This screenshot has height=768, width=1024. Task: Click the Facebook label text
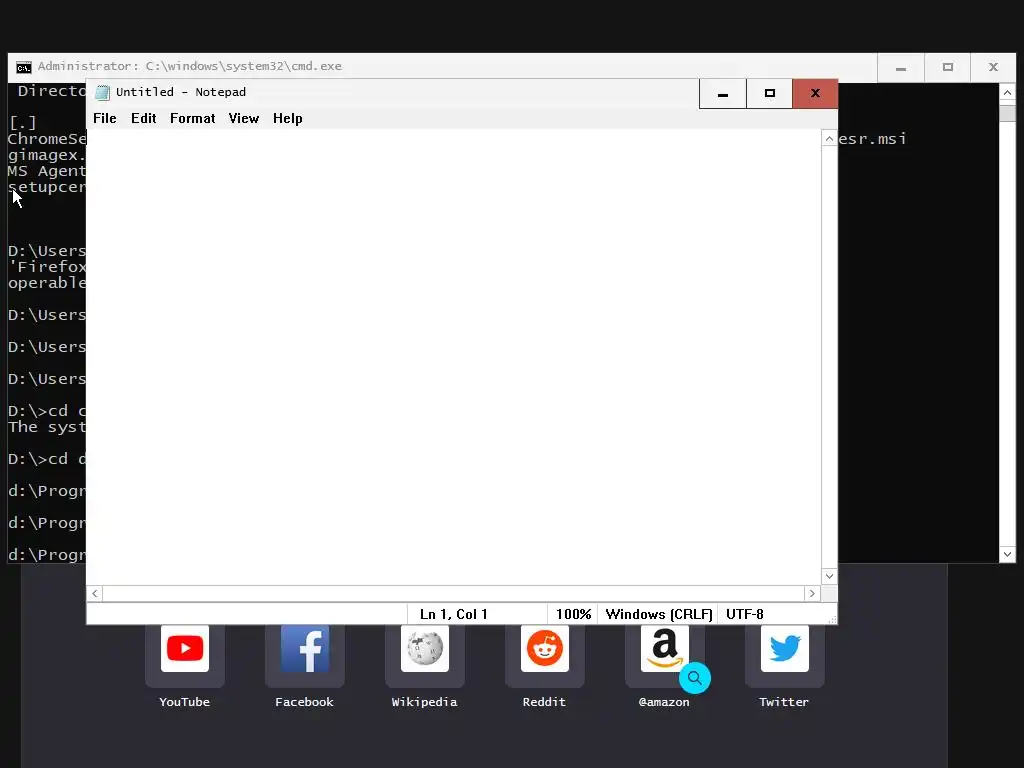[304, 702]
